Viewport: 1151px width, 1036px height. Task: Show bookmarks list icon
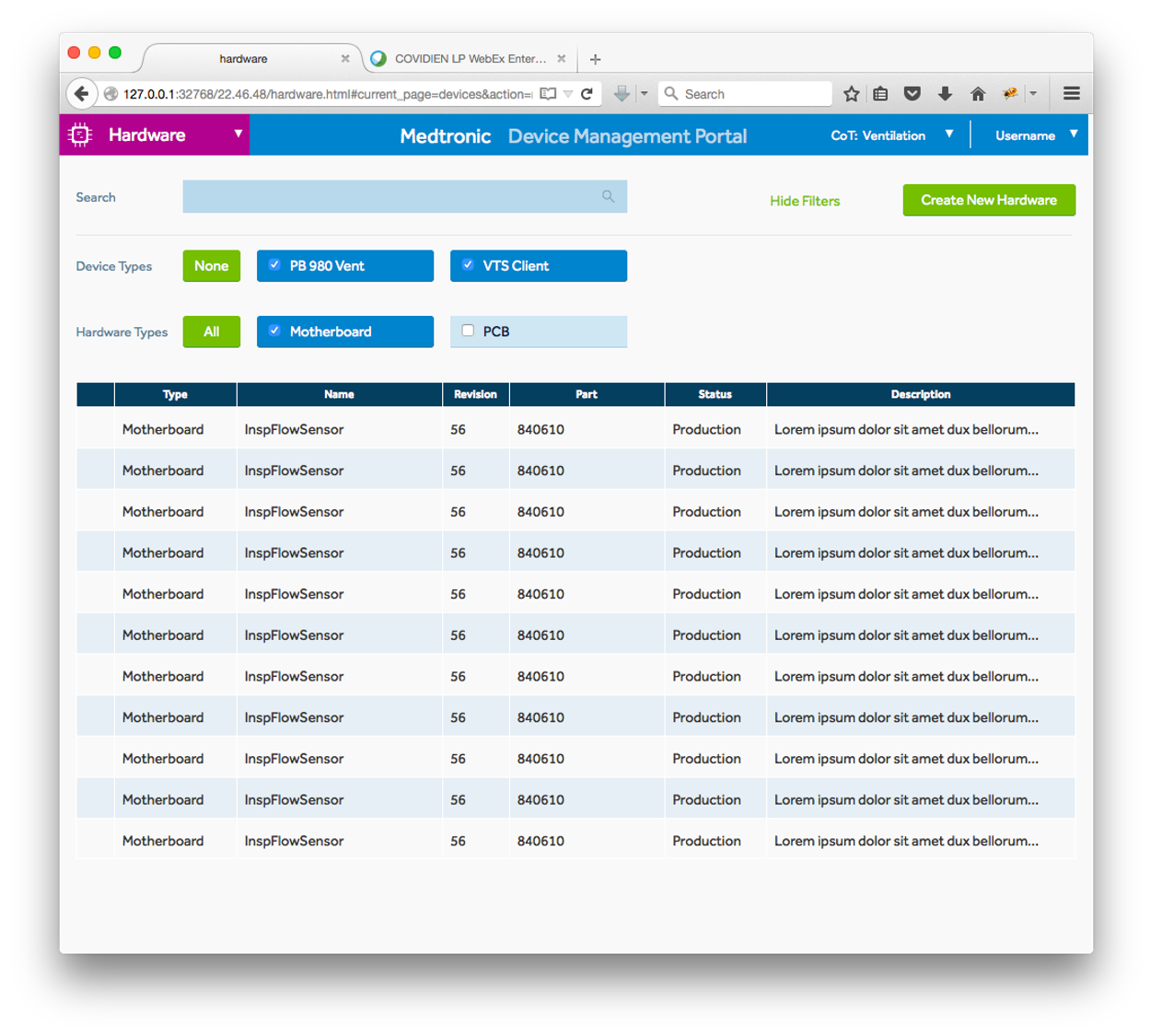tap(880, 94)
